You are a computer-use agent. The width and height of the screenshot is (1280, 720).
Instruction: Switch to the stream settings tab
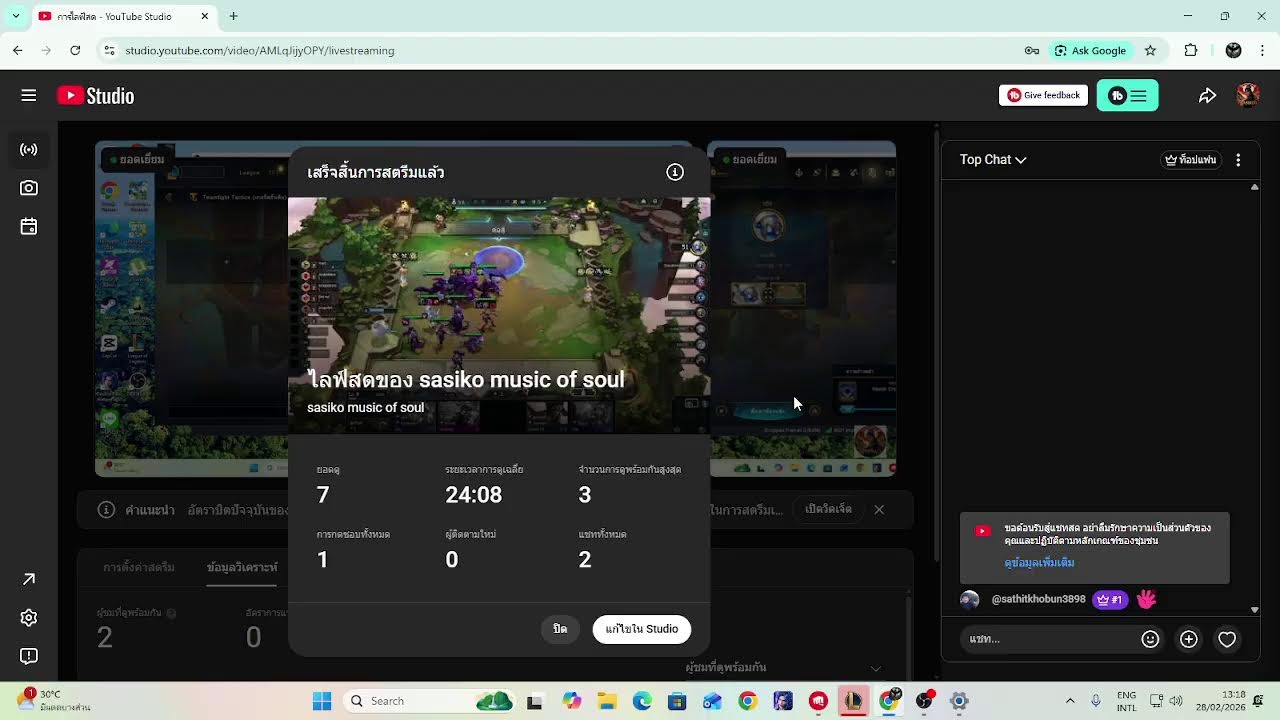pos(139,567)
